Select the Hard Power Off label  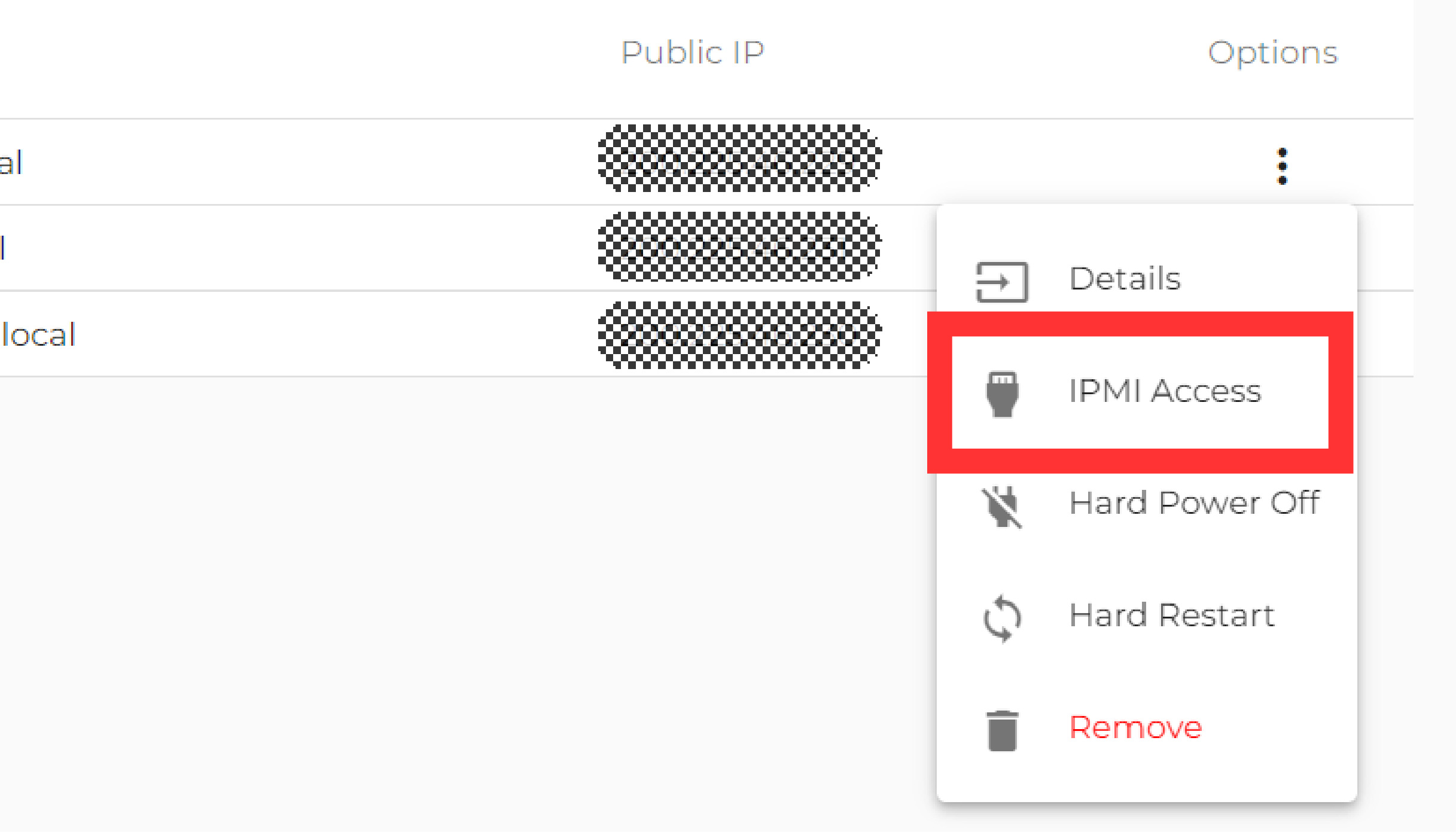tap(1194, 503)
